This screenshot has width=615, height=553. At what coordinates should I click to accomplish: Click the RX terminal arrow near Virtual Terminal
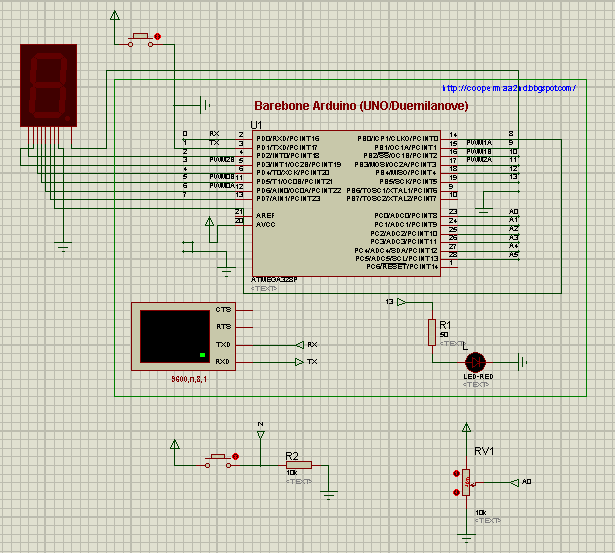(x=300, y=345)
